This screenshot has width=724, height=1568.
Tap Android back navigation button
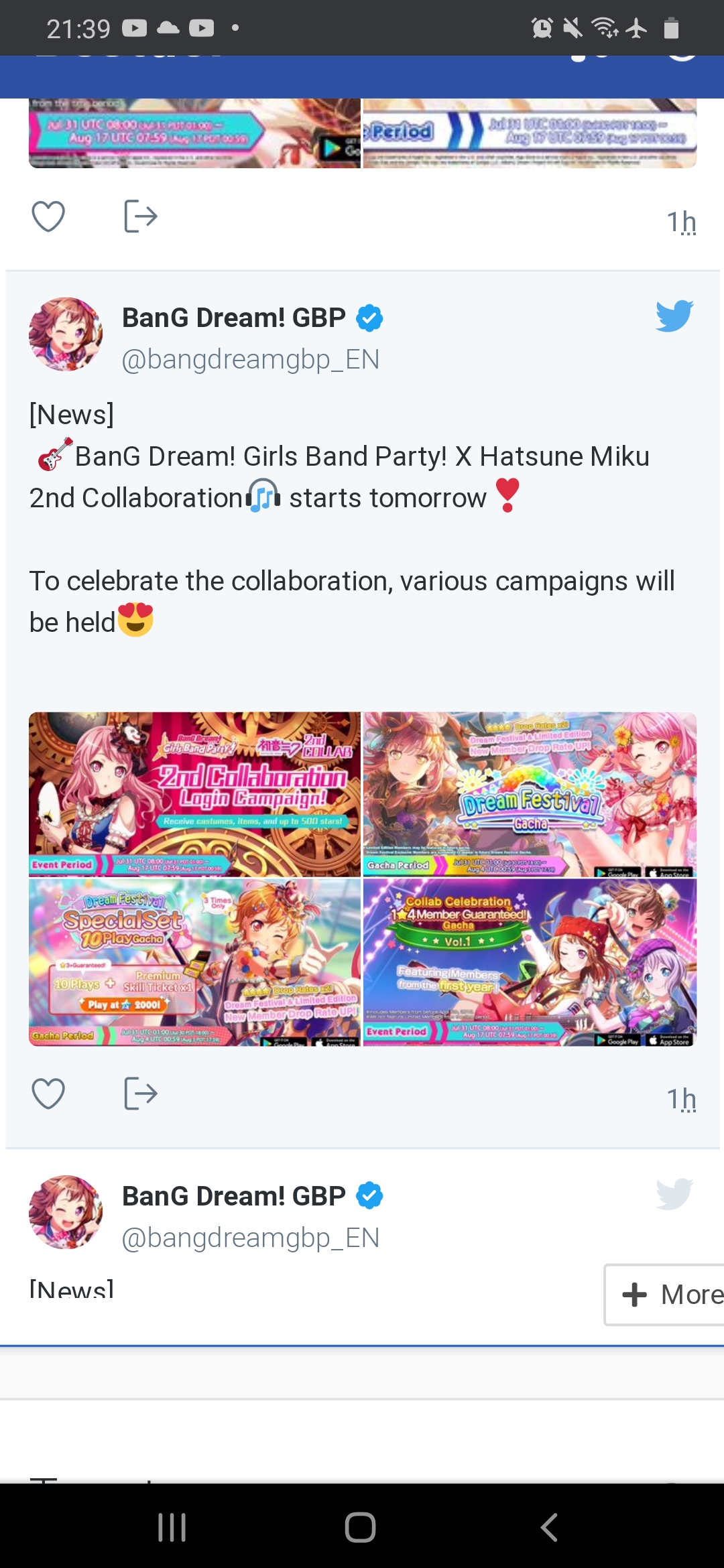tap(549, 1527)
